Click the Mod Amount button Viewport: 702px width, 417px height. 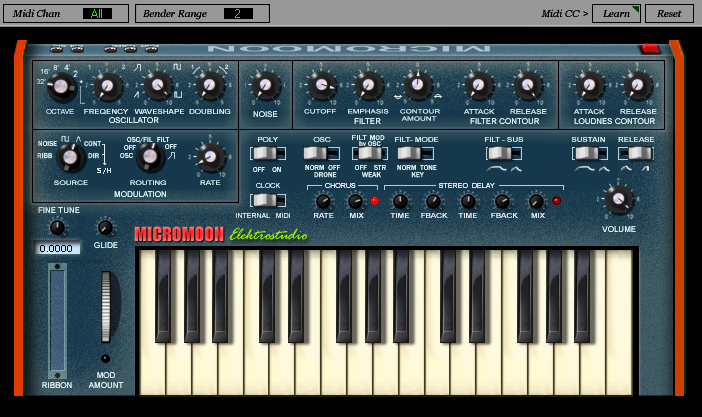(105, 358)
